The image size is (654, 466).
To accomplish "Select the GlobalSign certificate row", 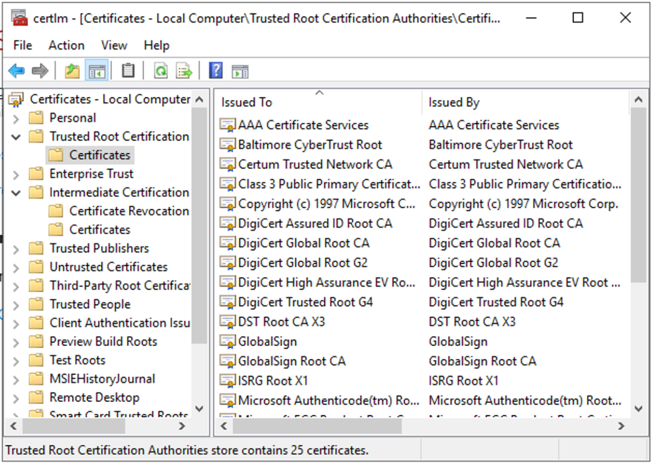I will click(267, 341).
